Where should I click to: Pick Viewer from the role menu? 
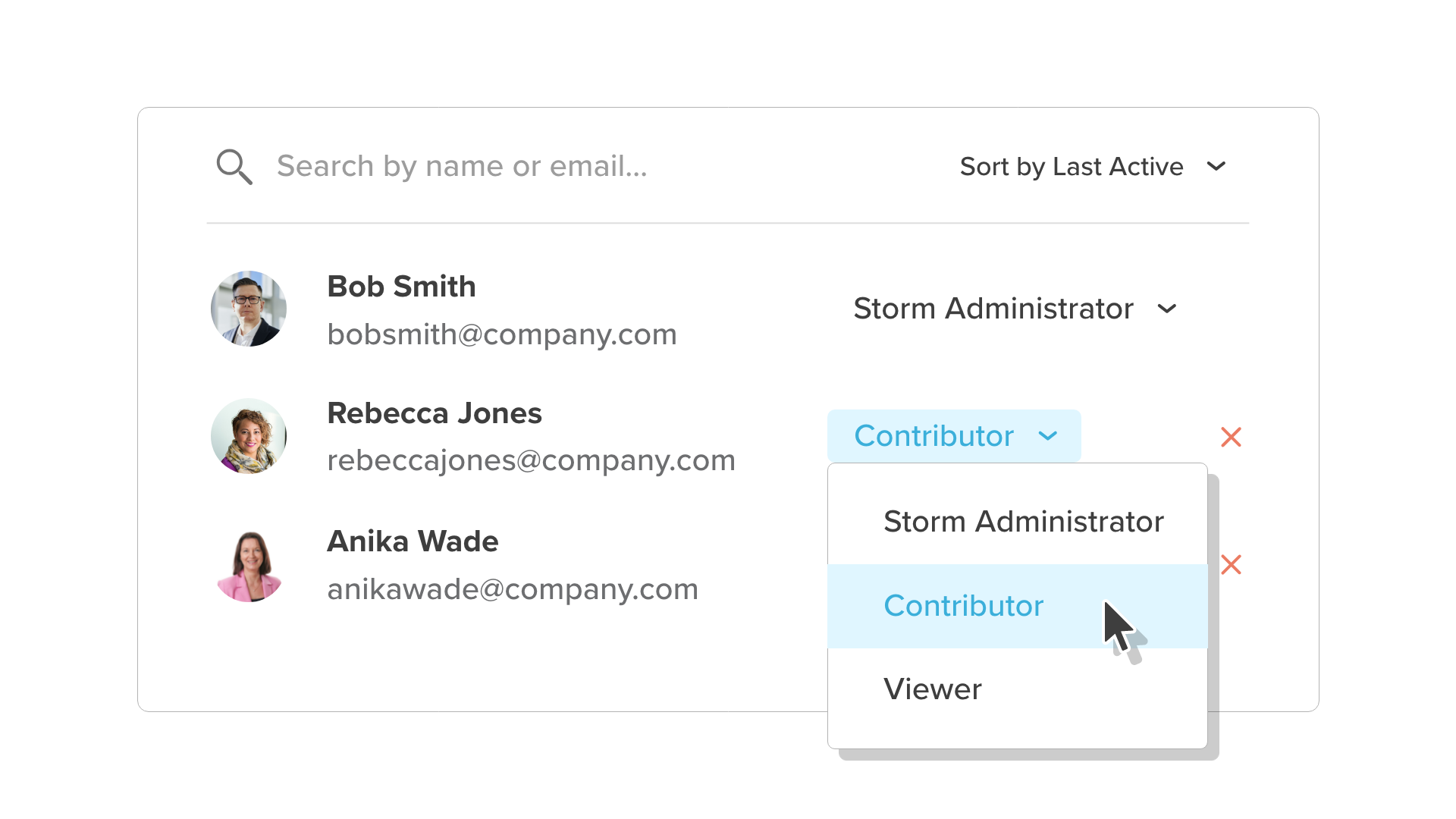pyautogui.click(x=1018, y=689)
